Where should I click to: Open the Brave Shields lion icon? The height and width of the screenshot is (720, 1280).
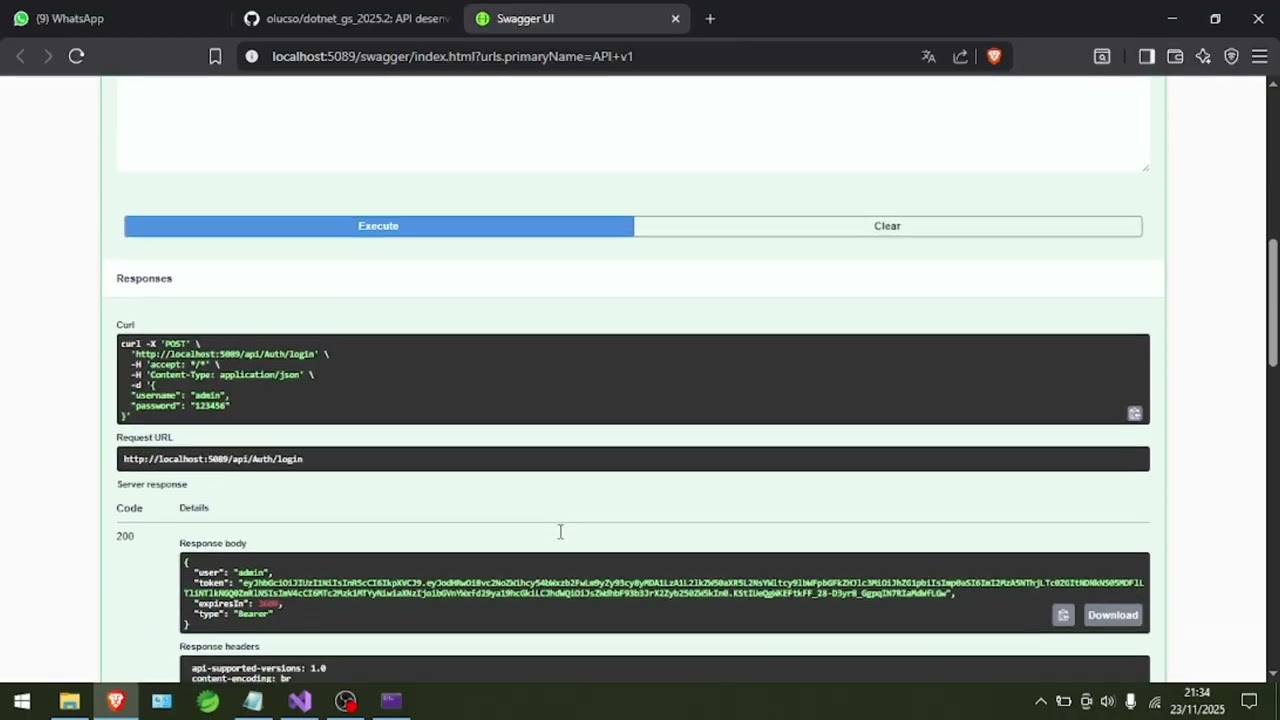click(993, 57)
